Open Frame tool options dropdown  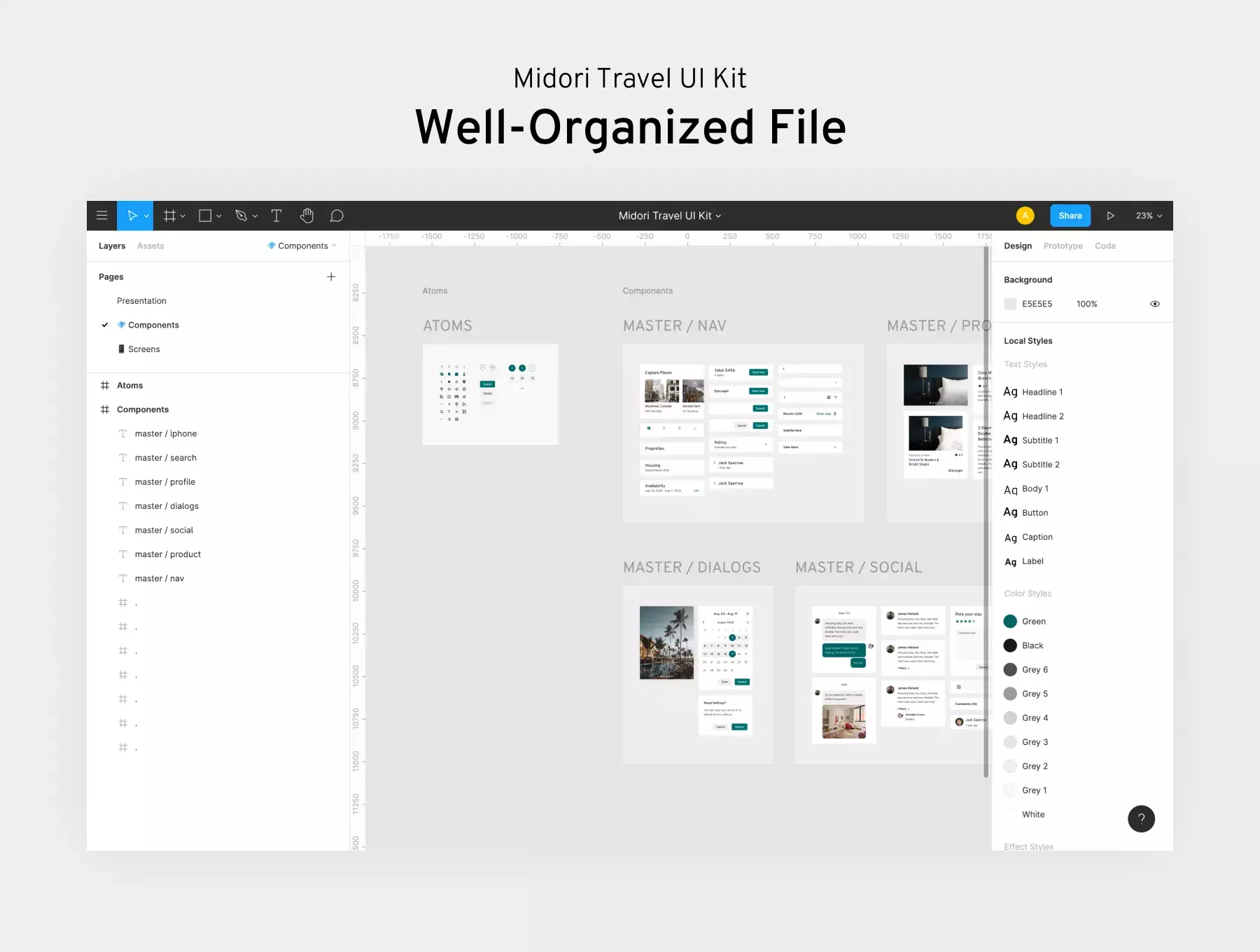click(183, 216)
